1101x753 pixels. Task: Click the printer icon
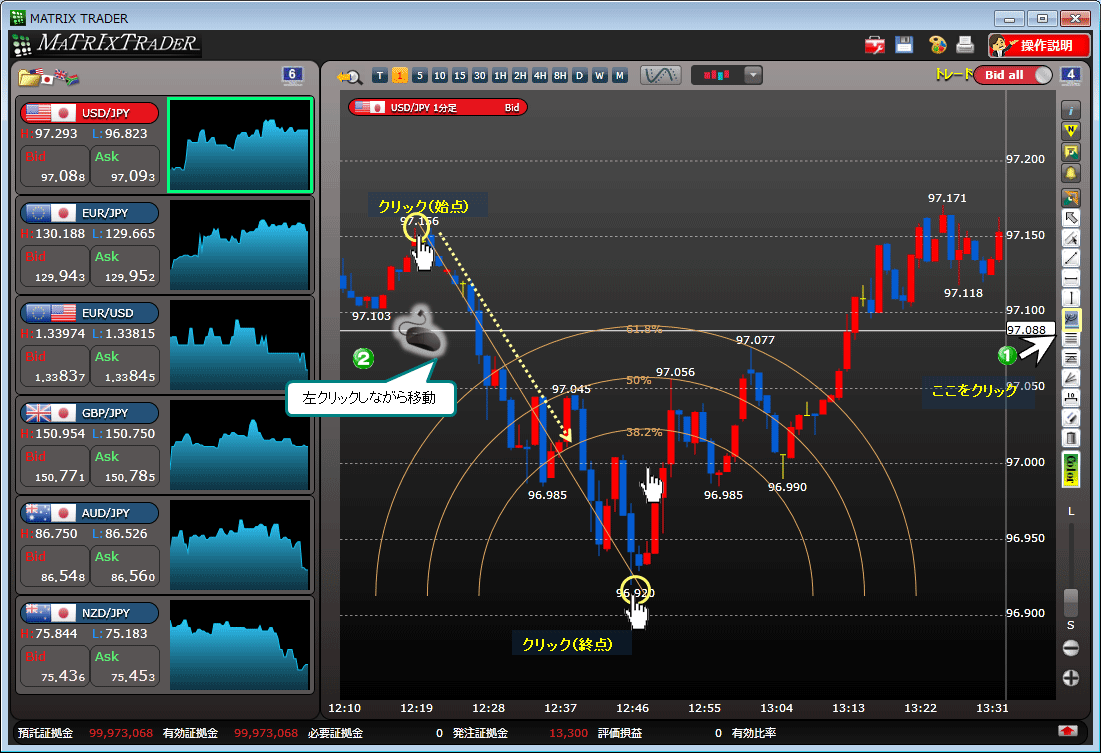(x=965, y=45)
